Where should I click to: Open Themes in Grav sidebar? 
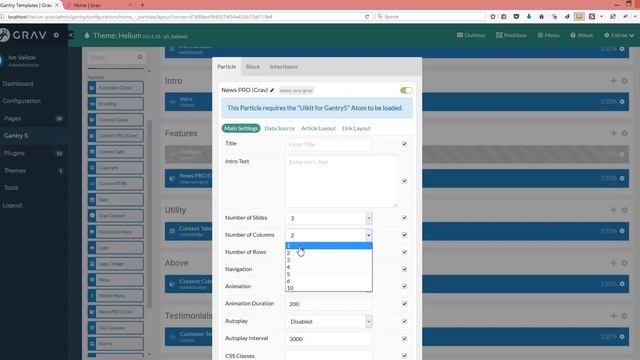click(15, 171)
